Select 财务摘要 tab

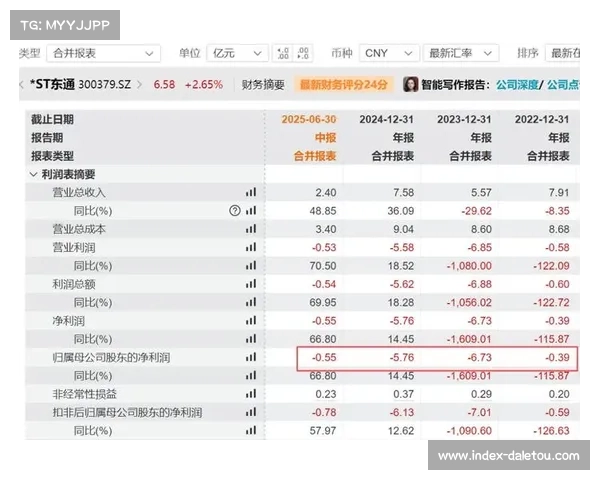pos(263,85)
